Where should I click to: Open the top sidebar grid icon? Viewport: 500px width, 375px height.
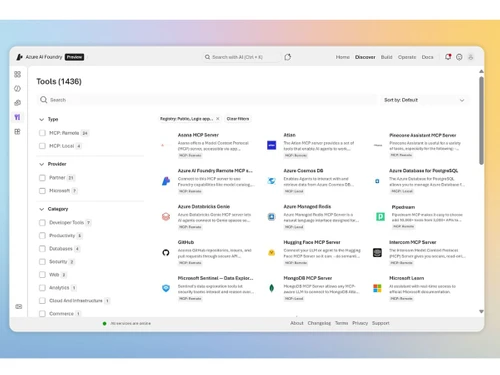coord(18,74)
